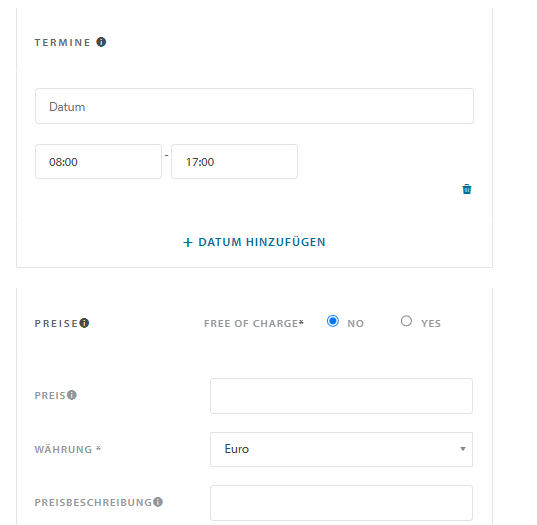The height and width of the screenshot is (525, 537).
Task: Delete the date entry with trash icon
Action: (x=466, y=189)
